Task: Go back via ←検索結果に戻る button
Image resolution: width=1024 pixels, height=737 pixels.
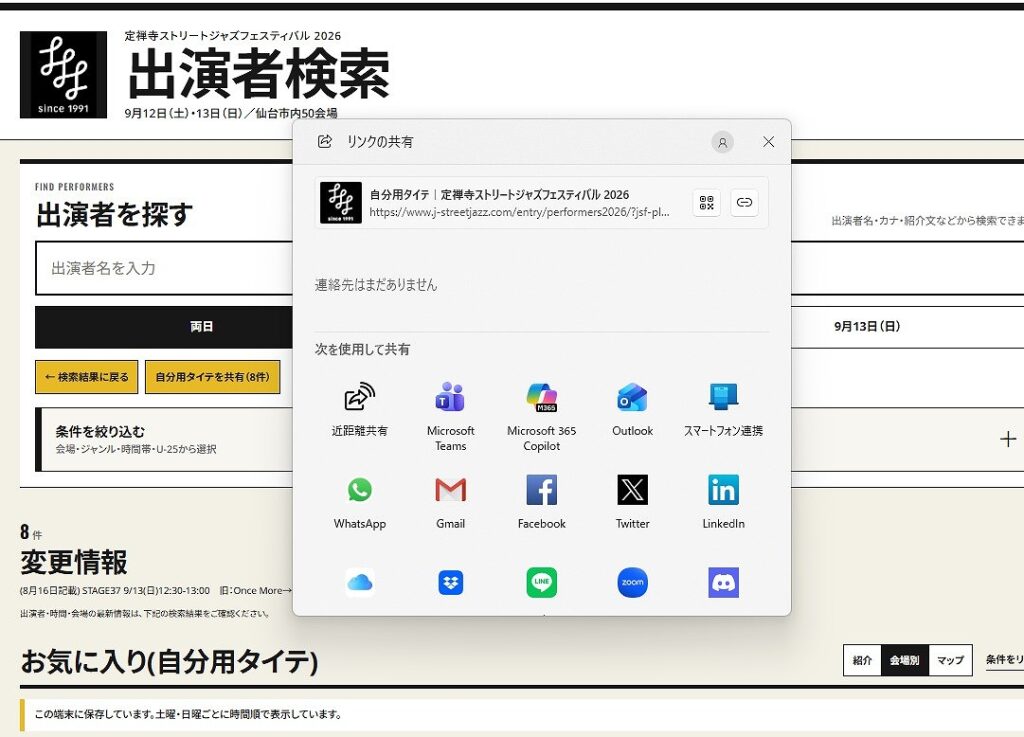Action: [87, 377]
